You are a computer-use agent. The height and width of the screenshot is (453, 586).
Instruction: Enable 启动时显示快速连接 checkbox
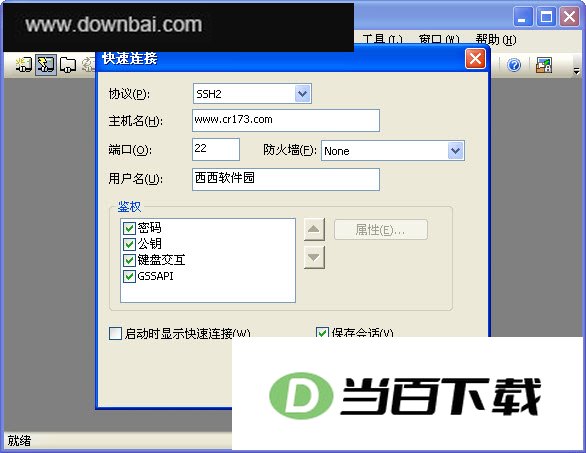[115, 333]
